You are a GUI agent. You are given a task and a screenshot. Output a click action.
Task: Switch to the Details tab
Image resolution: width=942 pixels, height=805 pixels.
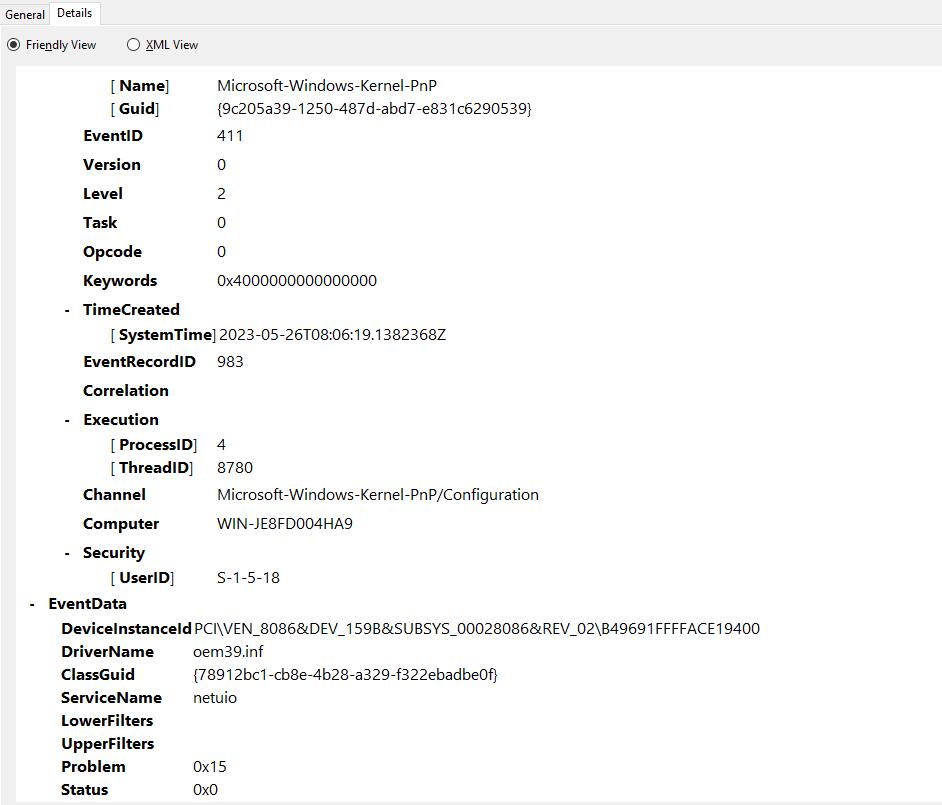click(x=74, y=14)
